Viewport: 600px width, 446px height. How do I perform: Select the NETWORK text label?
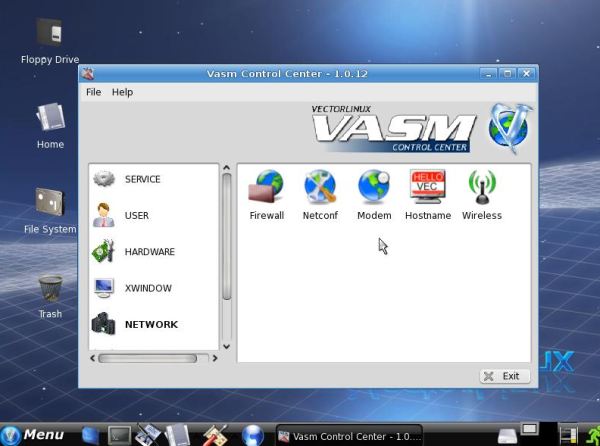tap(151, 324)
